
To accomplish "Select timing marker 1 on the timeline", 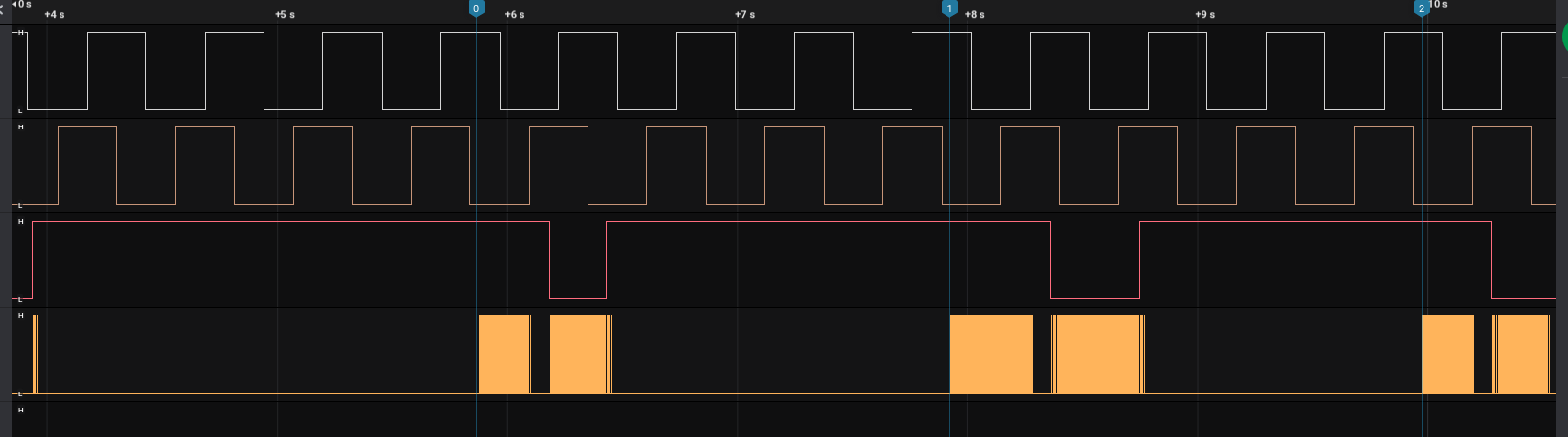I will (x=949, y=8).
